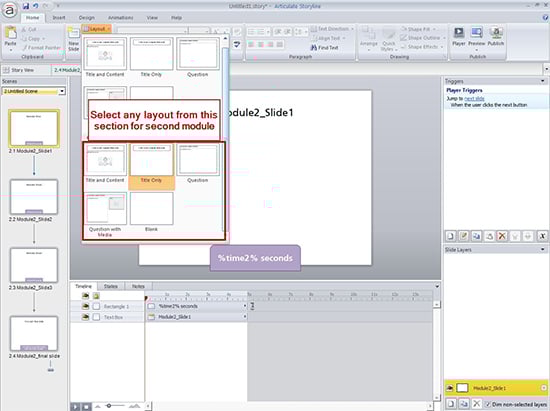Screen dimensions: 550x411
Task: Switch to the Insert ribbon tab
Action: pos(59,18)
